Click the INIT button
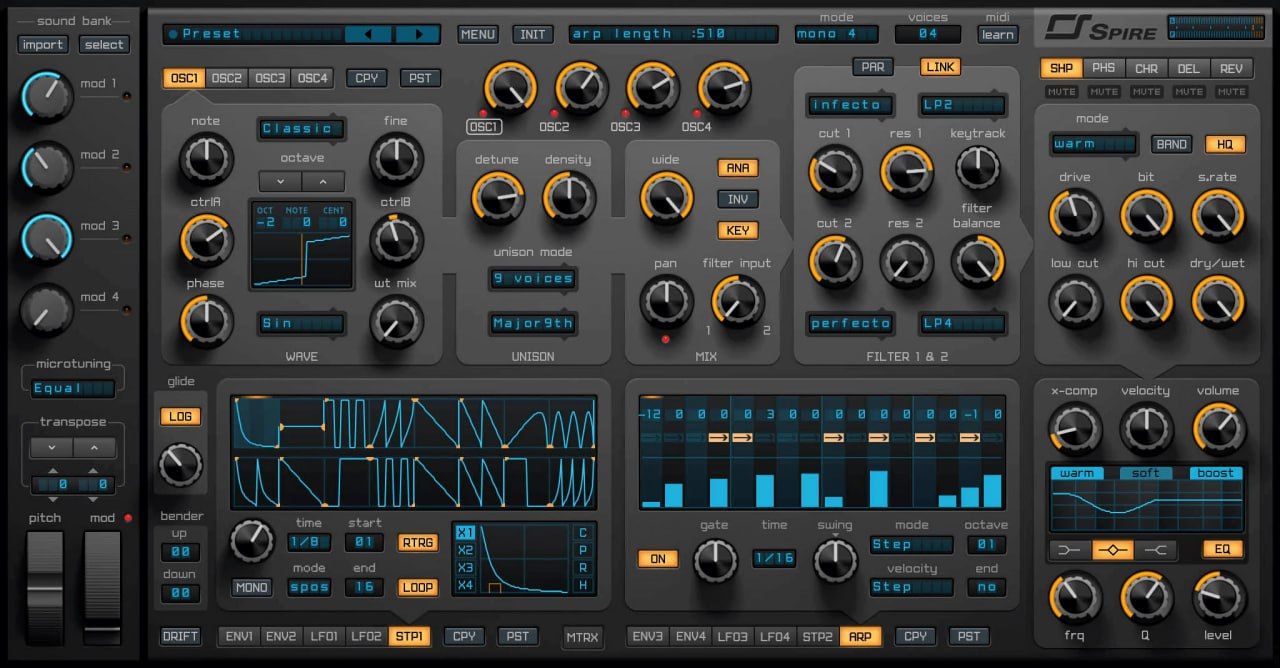 [533, 34]
